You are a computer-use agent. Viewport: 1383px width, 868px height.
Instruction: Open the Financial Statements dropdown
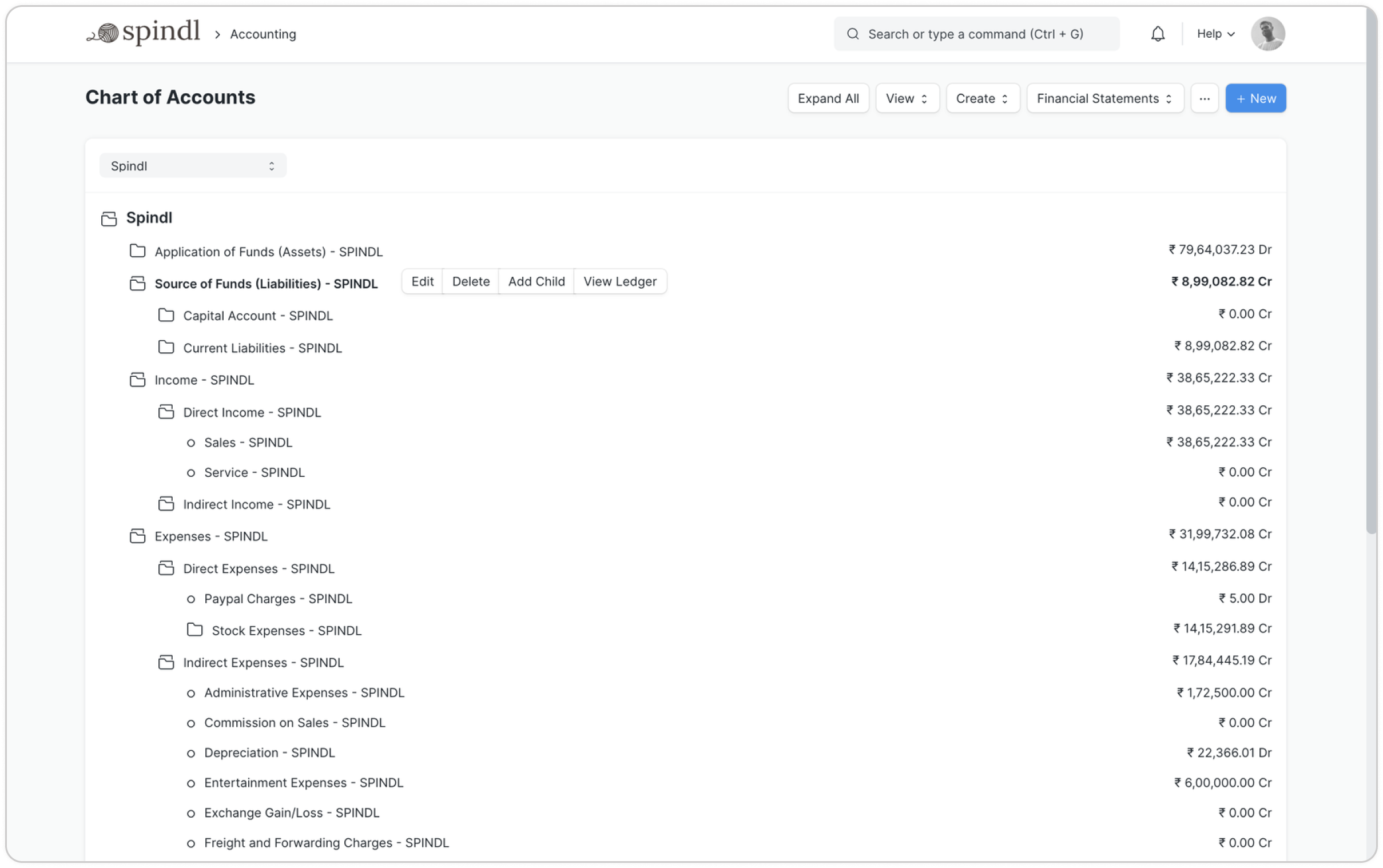(1104, 98)
